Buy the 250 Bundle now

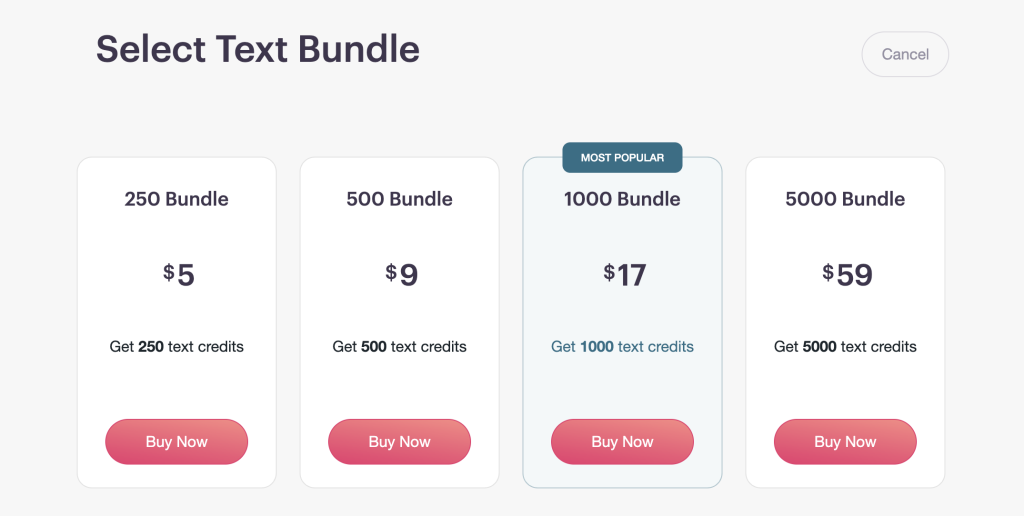176,441
